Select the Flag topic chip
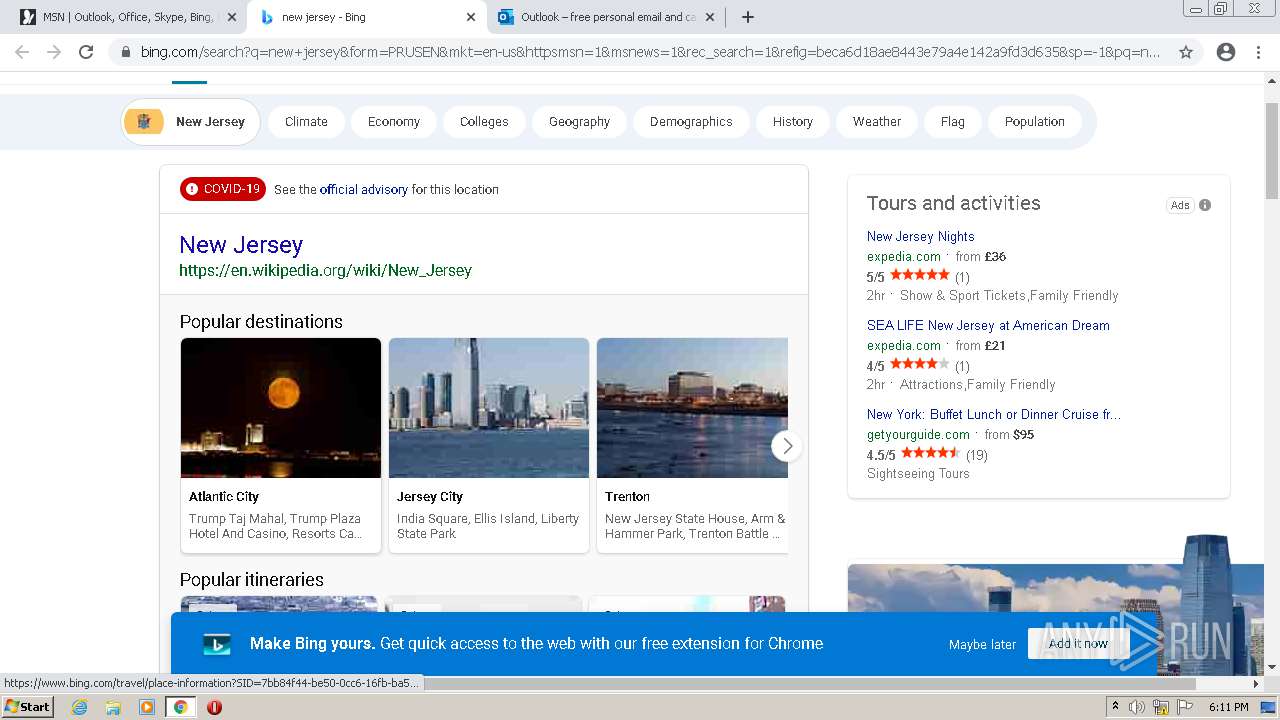Image resolution: width=1280 pixels, height=720 pixels. coord(953,122)
